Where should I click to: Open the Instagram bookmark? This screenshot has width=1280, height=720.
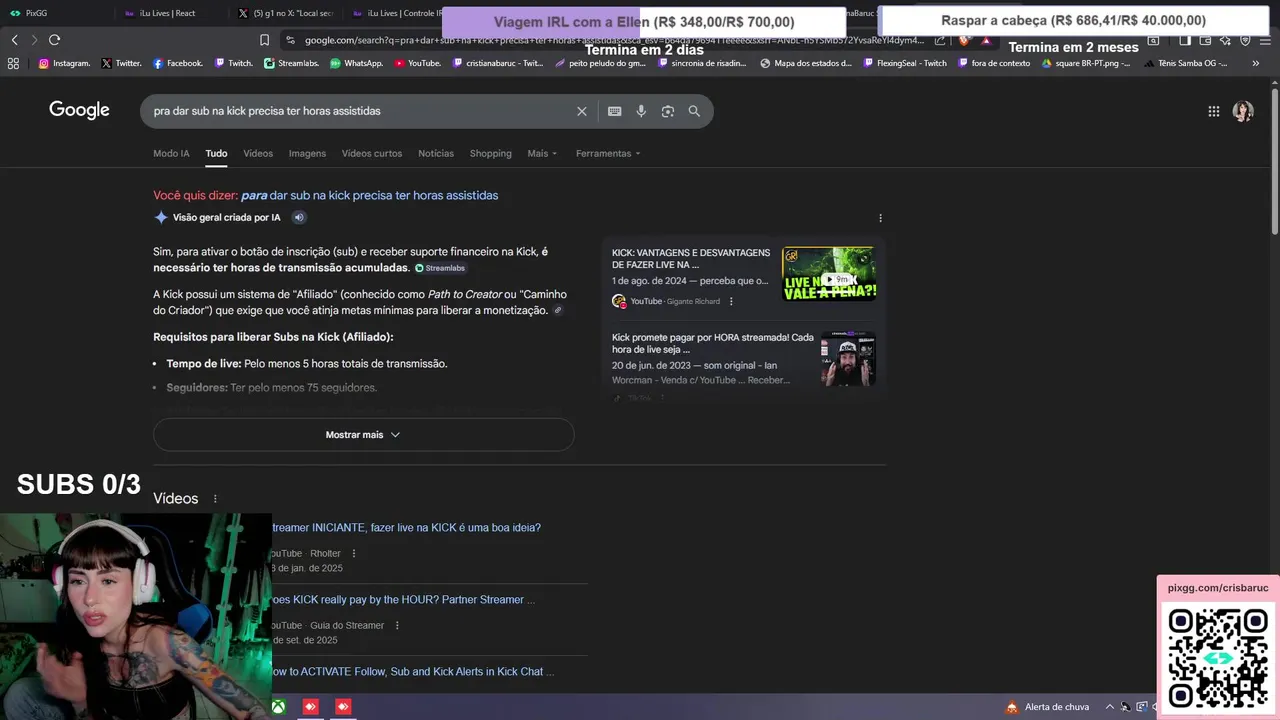tap(64, 63)
